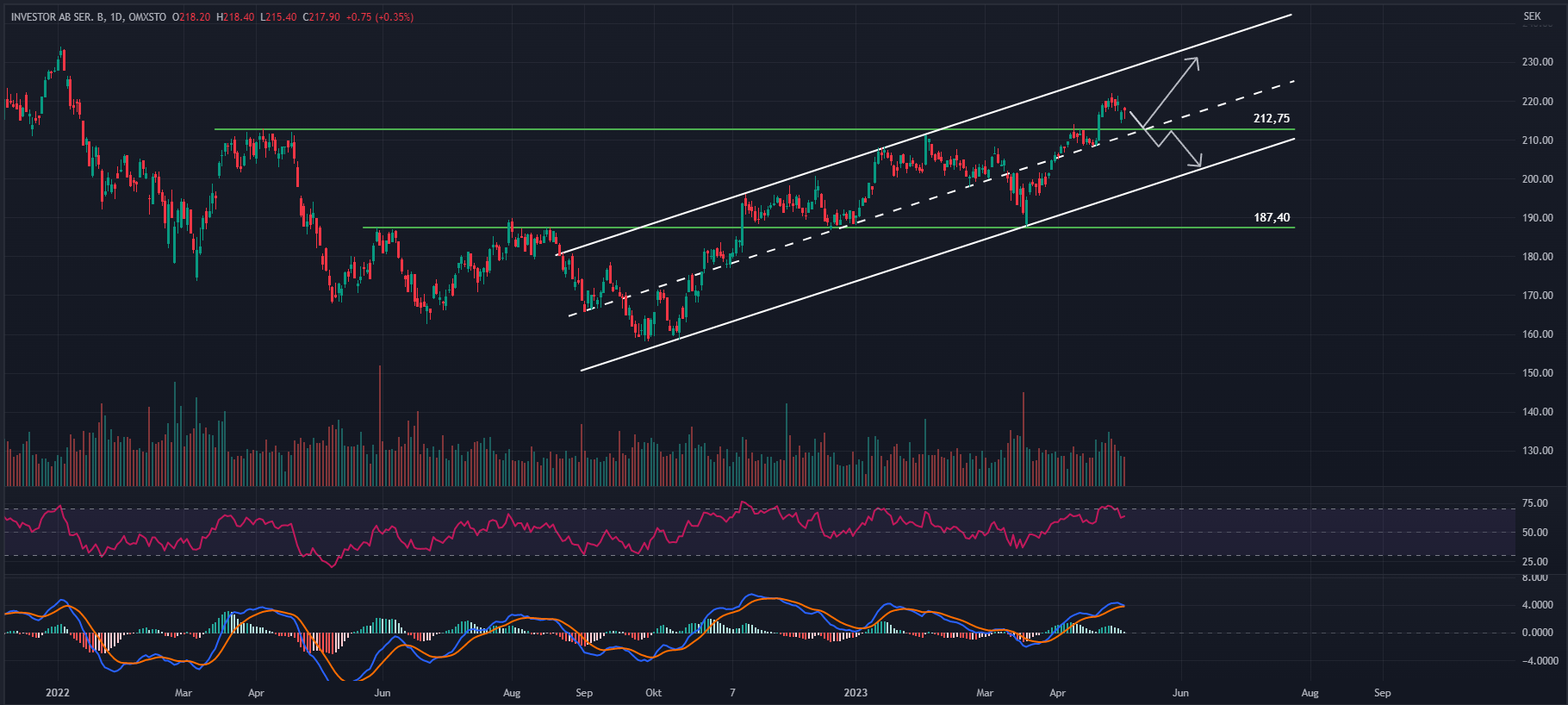Click the Okt label on time axis

(x=654, y=693)
